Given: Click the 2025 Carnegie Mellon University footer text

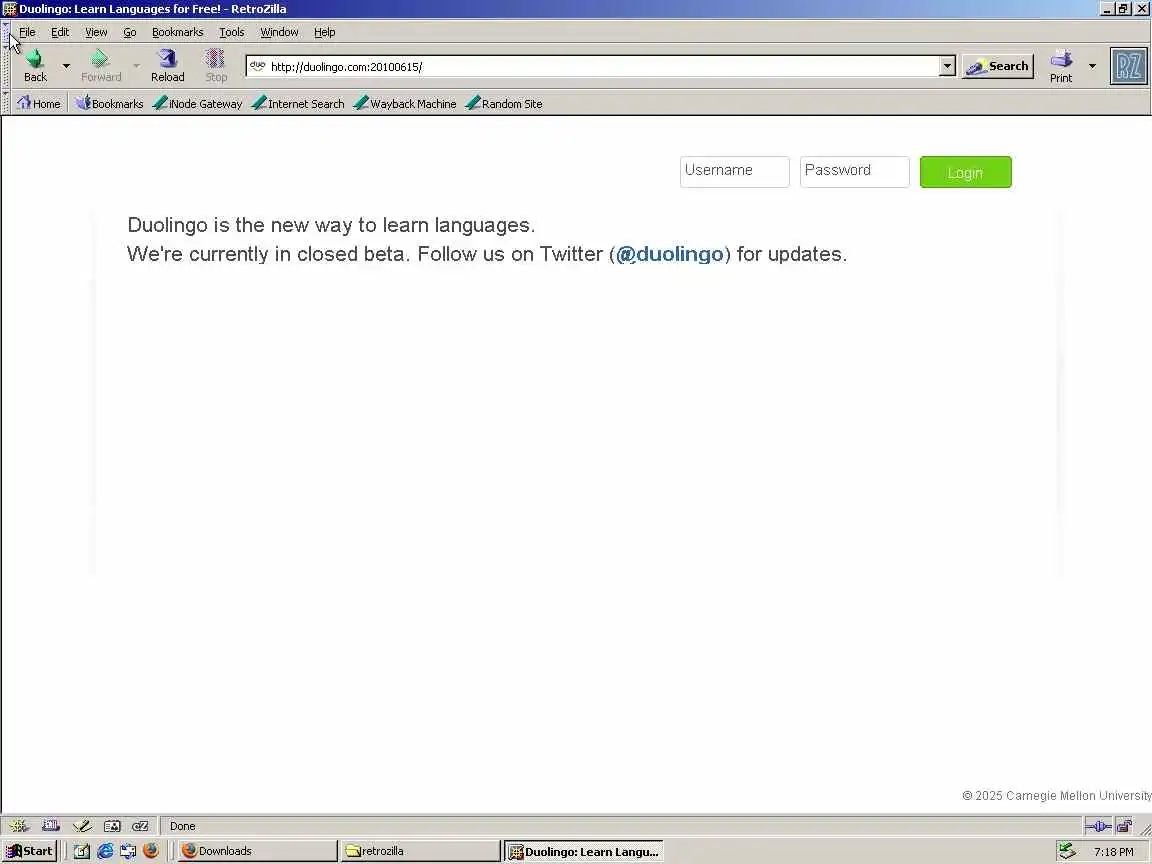Looking at the screenshot, I should [1057, 796].
